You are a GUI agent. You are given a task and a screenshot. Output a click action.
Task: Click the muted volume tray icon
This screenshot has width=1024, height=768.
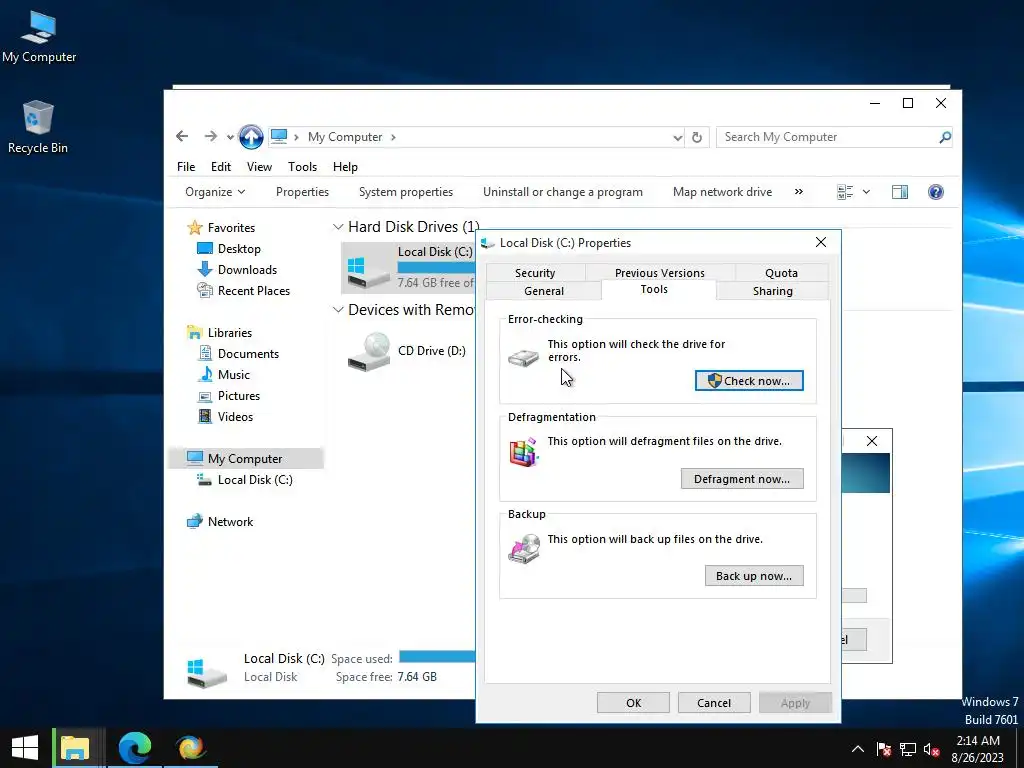pyautogui.click(x=932, y=750)
